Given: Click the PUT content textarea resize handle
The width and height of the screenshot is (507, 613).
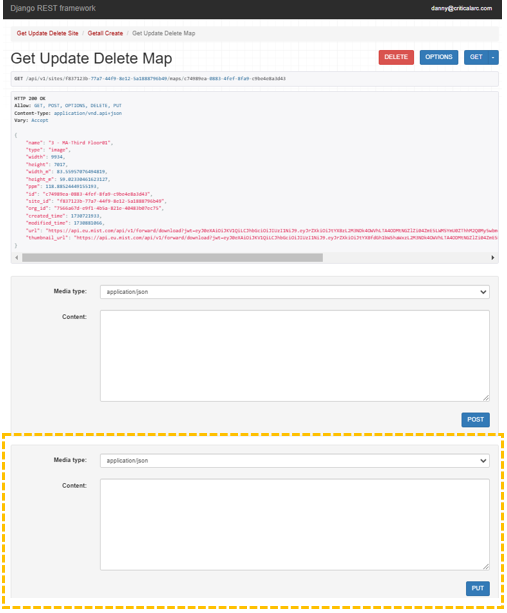Looking at the screenshot, I should [486, 567].
